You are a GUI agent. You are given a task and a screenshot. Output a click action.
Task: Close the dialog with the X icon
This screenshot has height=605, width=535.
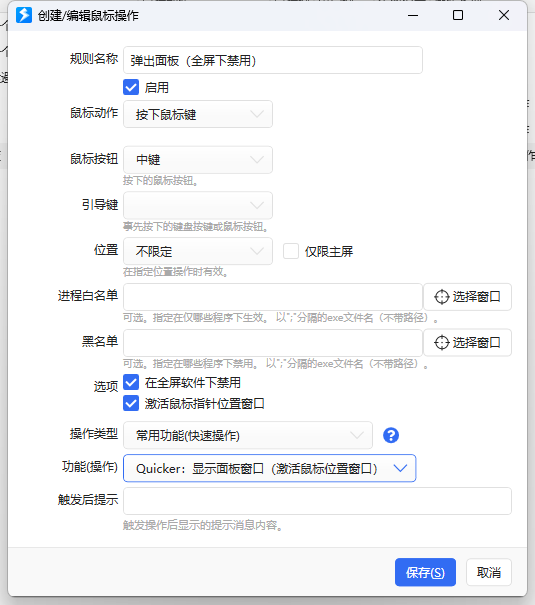pos(504,15)
